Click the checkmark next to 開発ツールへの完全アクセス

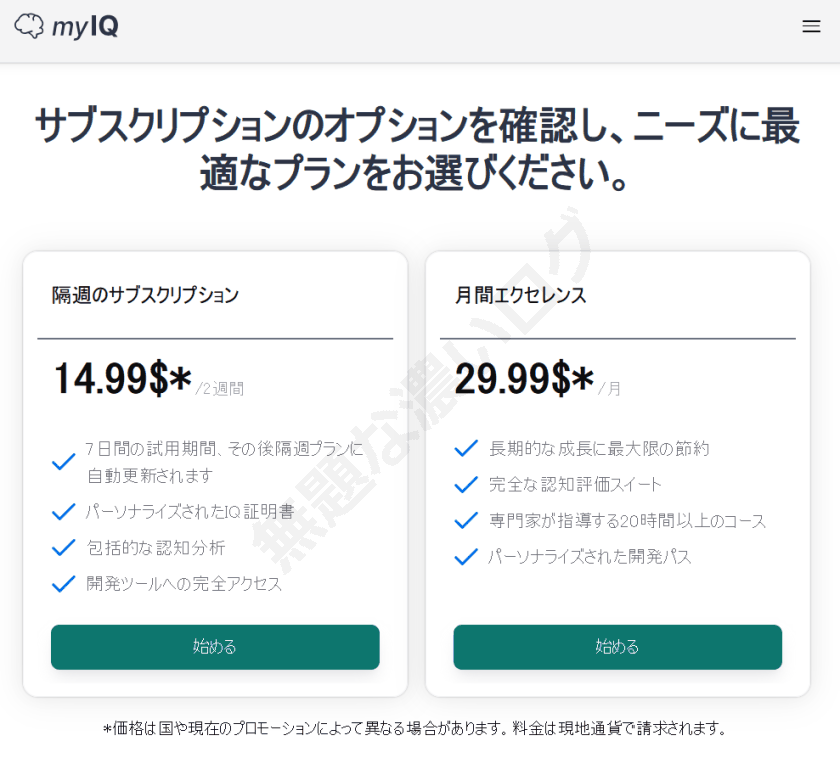[x=64, y=584]
